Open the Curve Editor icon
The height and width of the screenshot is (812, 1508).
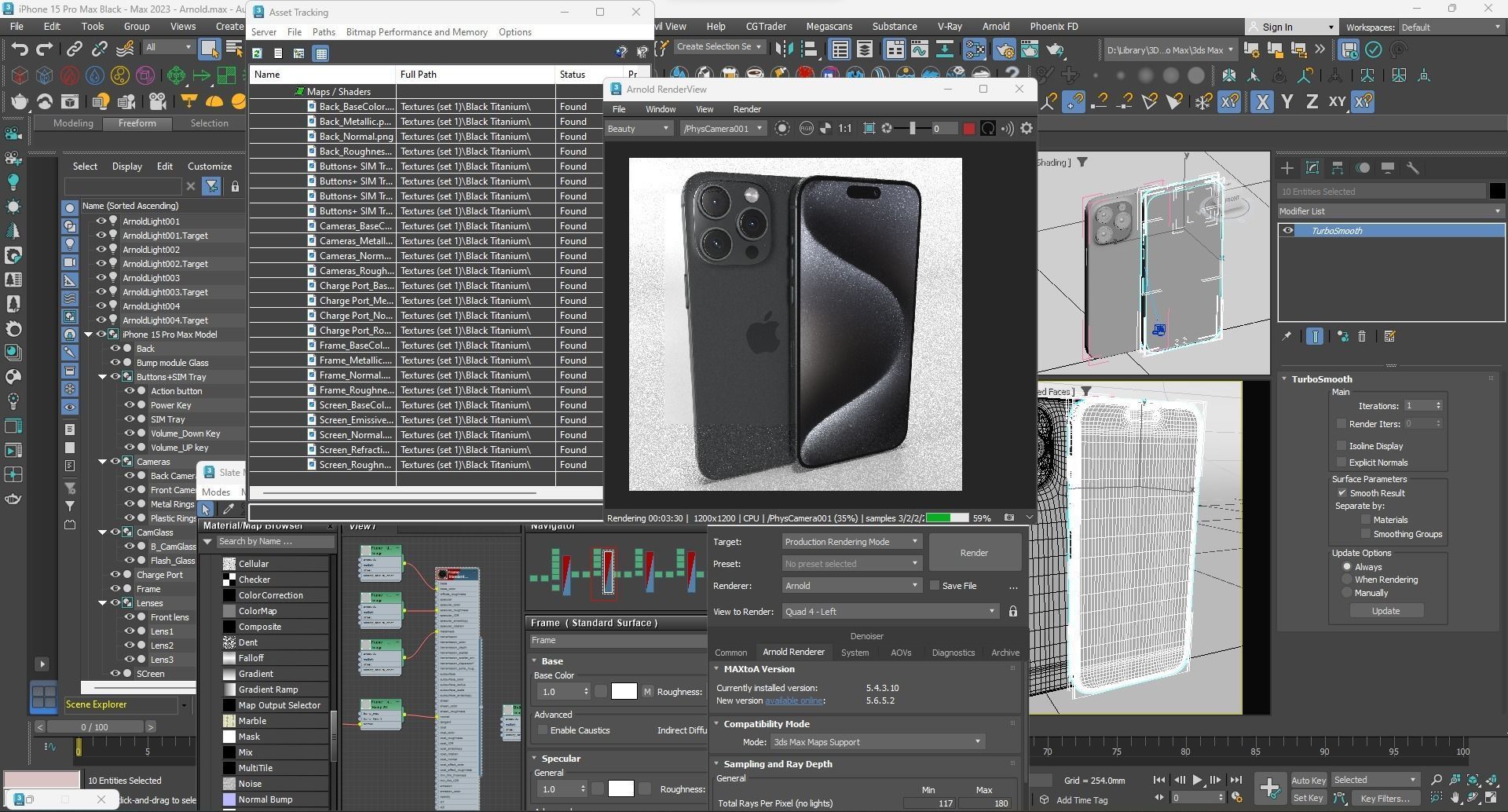pos(920,49)
